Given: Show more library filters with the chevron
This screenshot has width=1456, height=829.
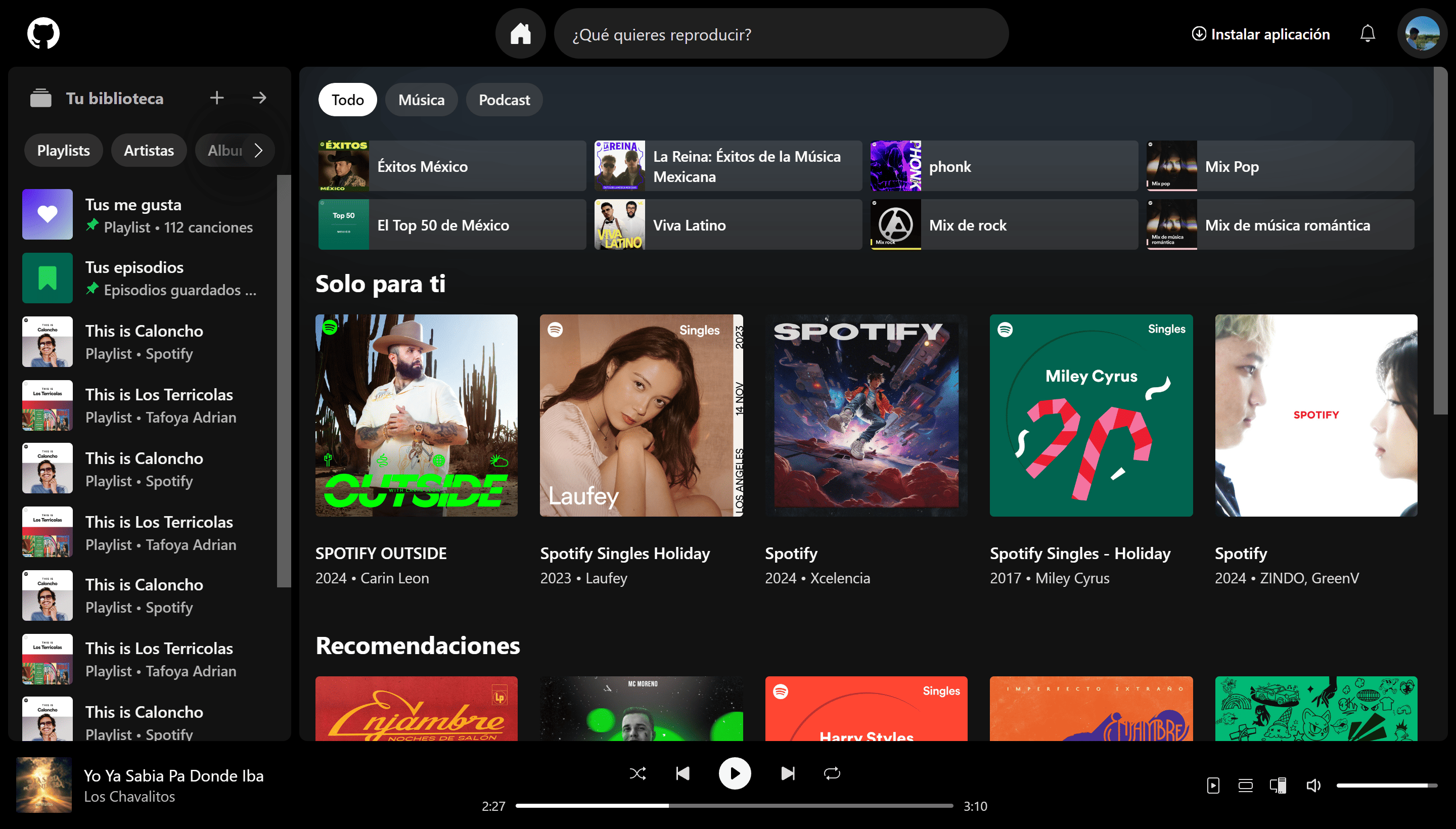Looking at the screenshot, I should pos(259,150).
